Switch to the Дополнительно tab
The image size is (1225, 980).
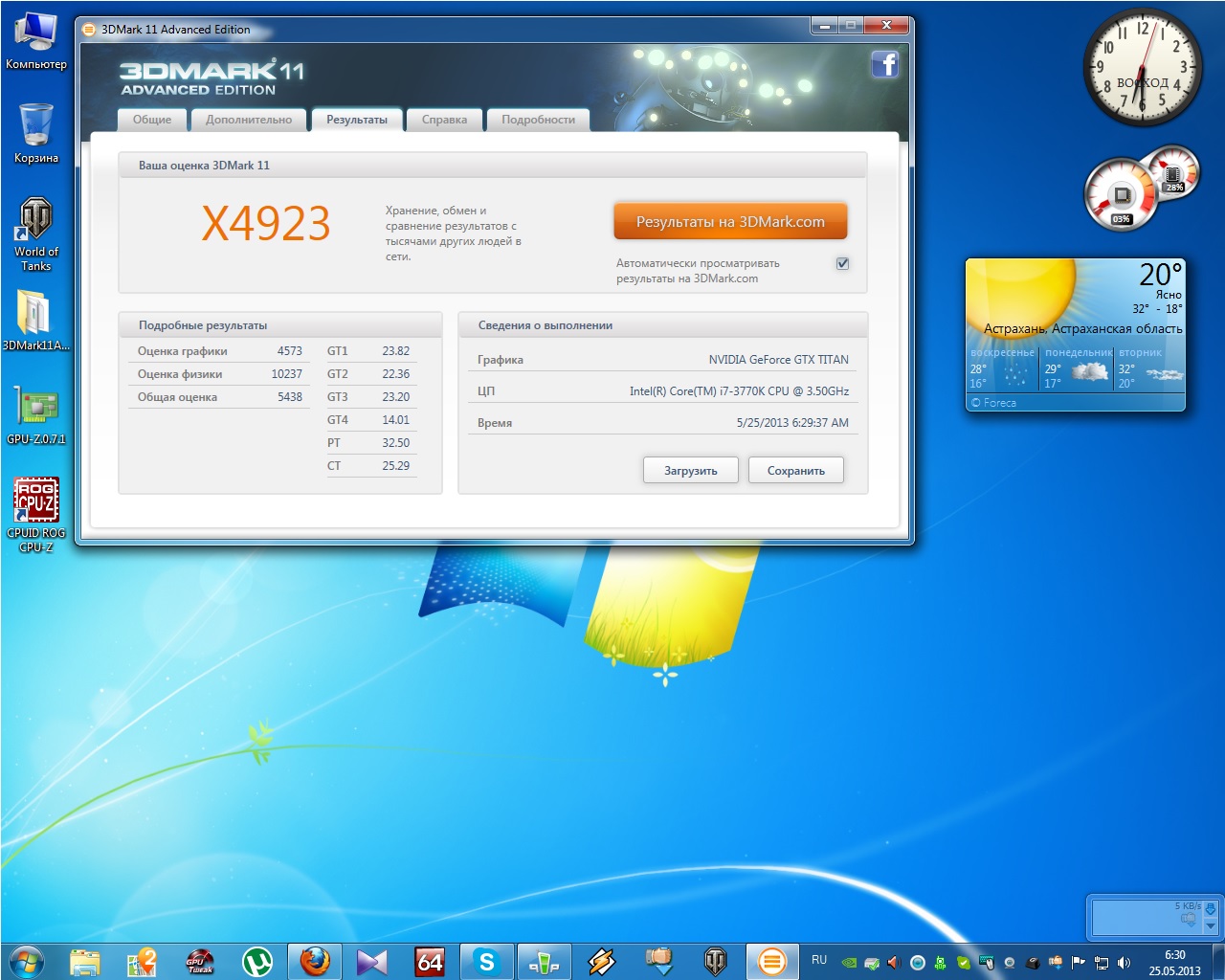pyautogui.click(x=249, y=120)
